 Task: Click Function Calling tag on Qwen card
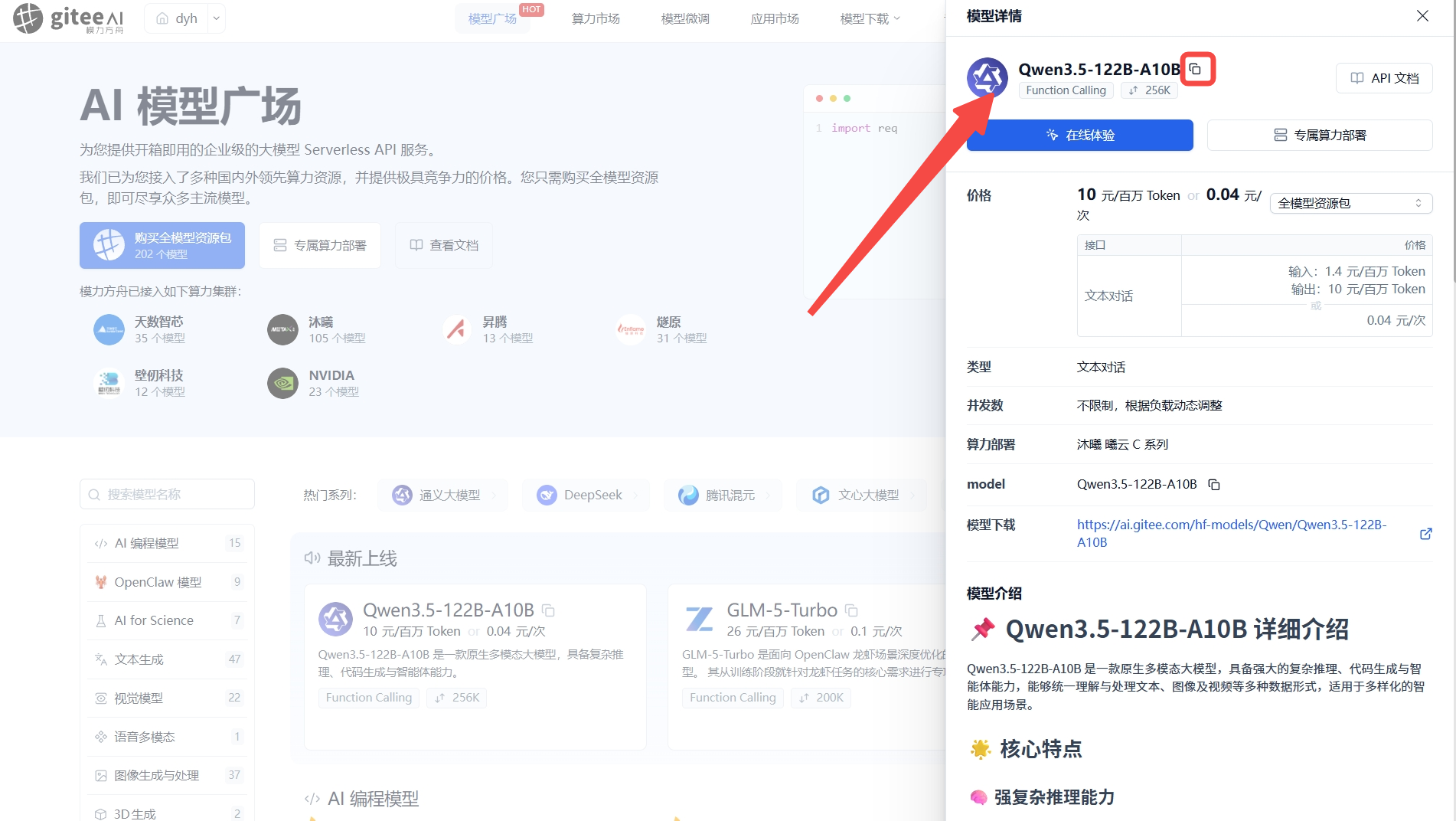(x=369, y=698)
